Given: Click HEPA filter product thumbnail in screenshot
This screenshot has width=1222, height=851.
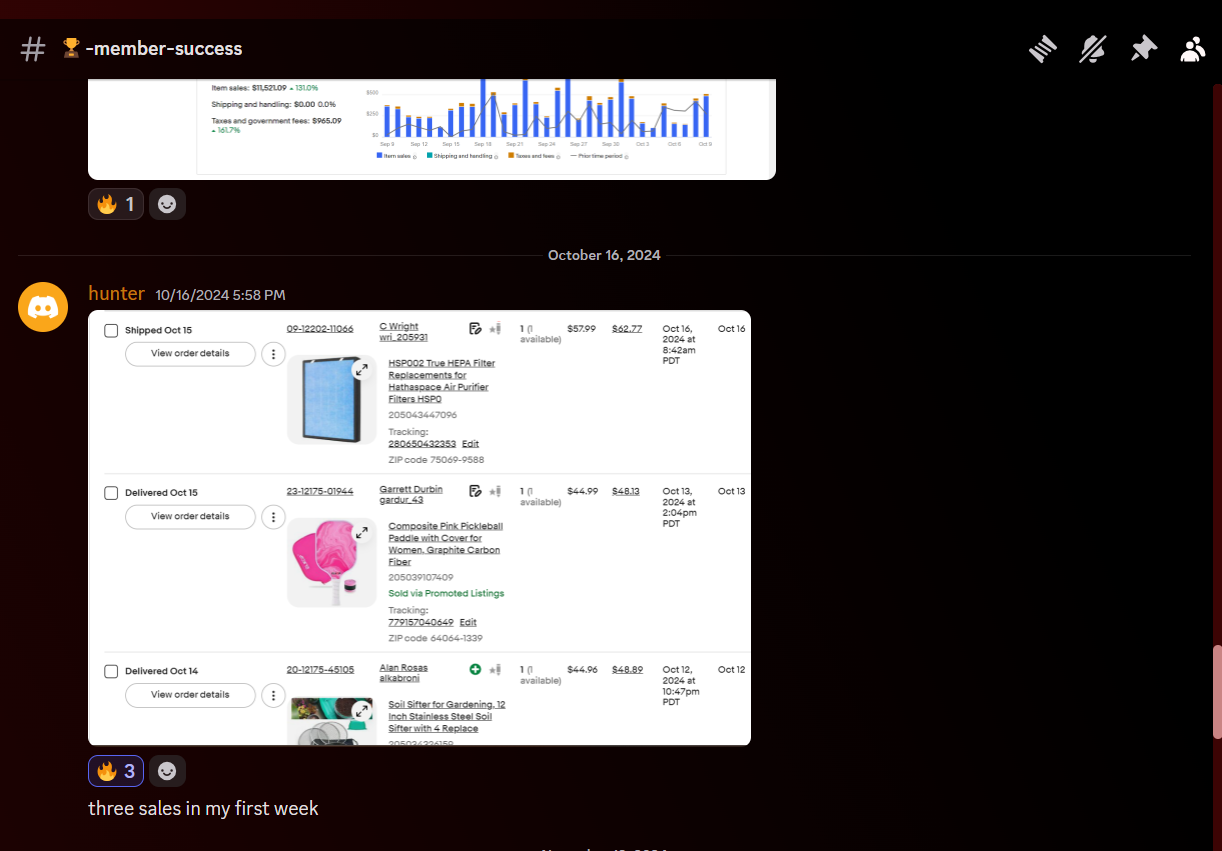Looking at the screenshot, I should 331,400.
